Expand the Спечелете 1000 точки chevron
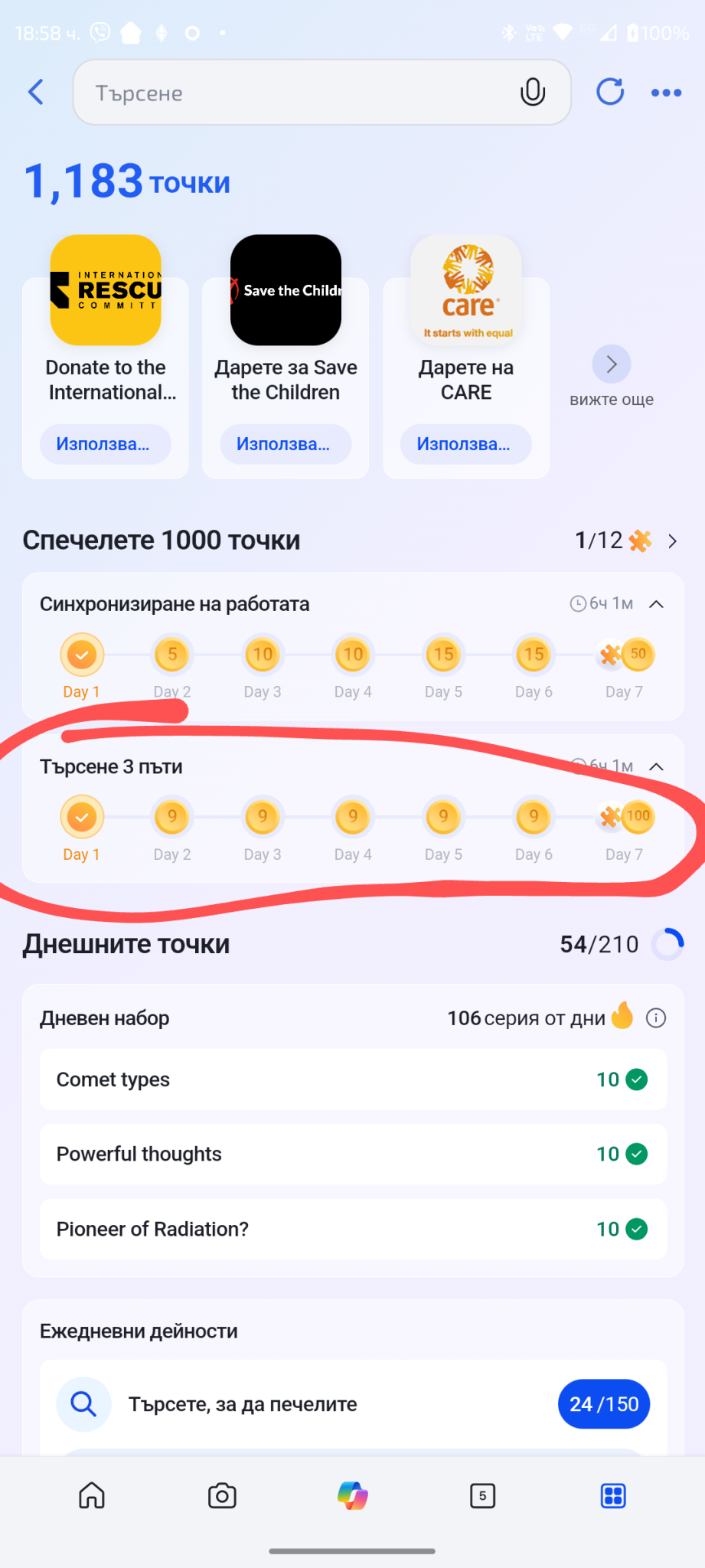 (x=673, y=541)
